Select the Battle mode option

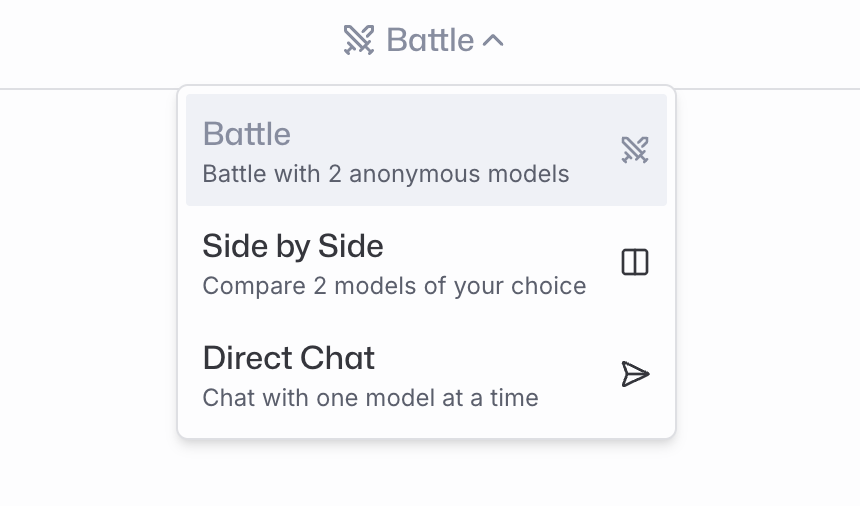(426, 150)
